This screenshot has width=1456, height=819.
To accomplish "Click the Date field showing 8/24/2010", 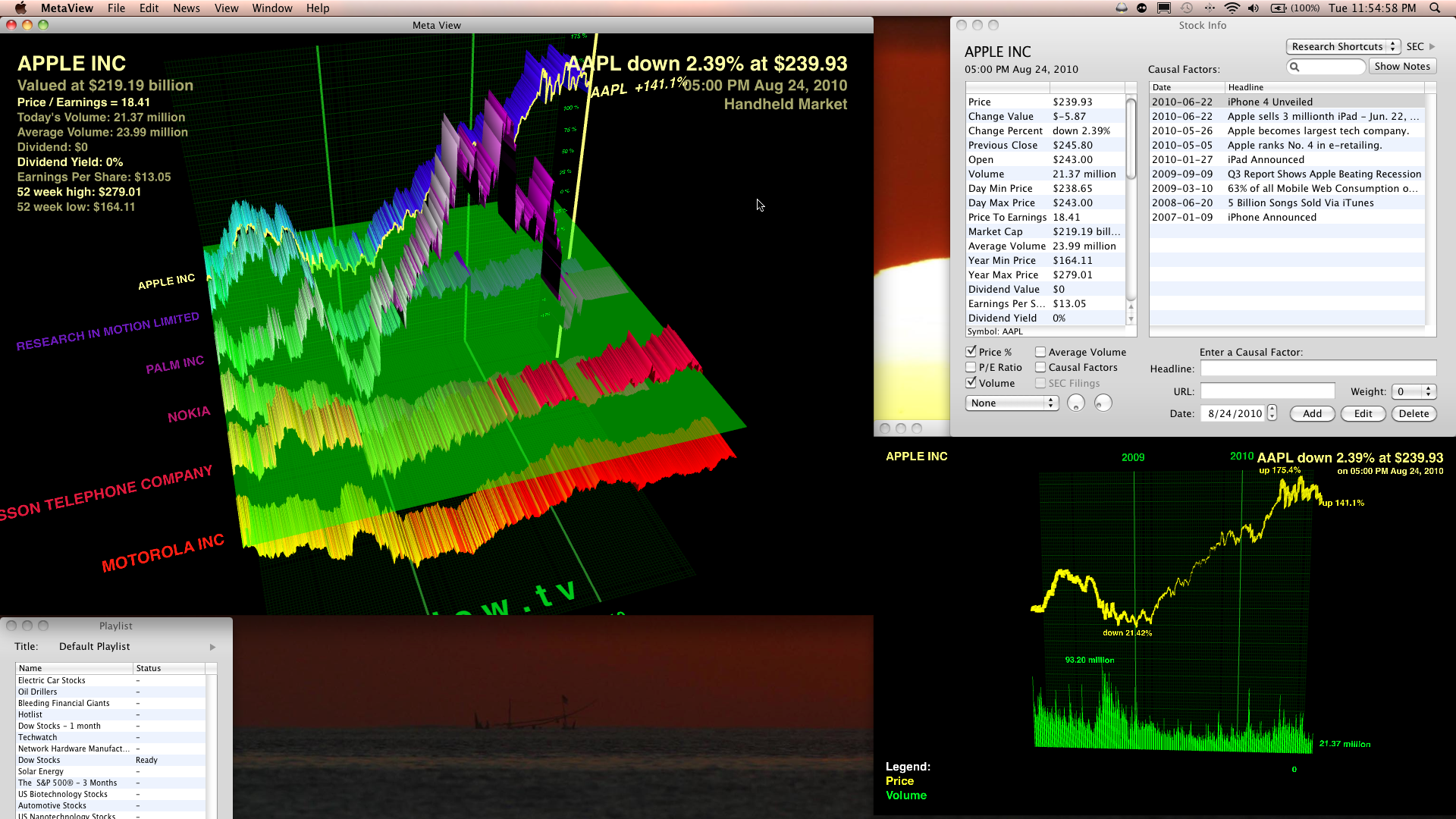I will (x=1234, y=413).
